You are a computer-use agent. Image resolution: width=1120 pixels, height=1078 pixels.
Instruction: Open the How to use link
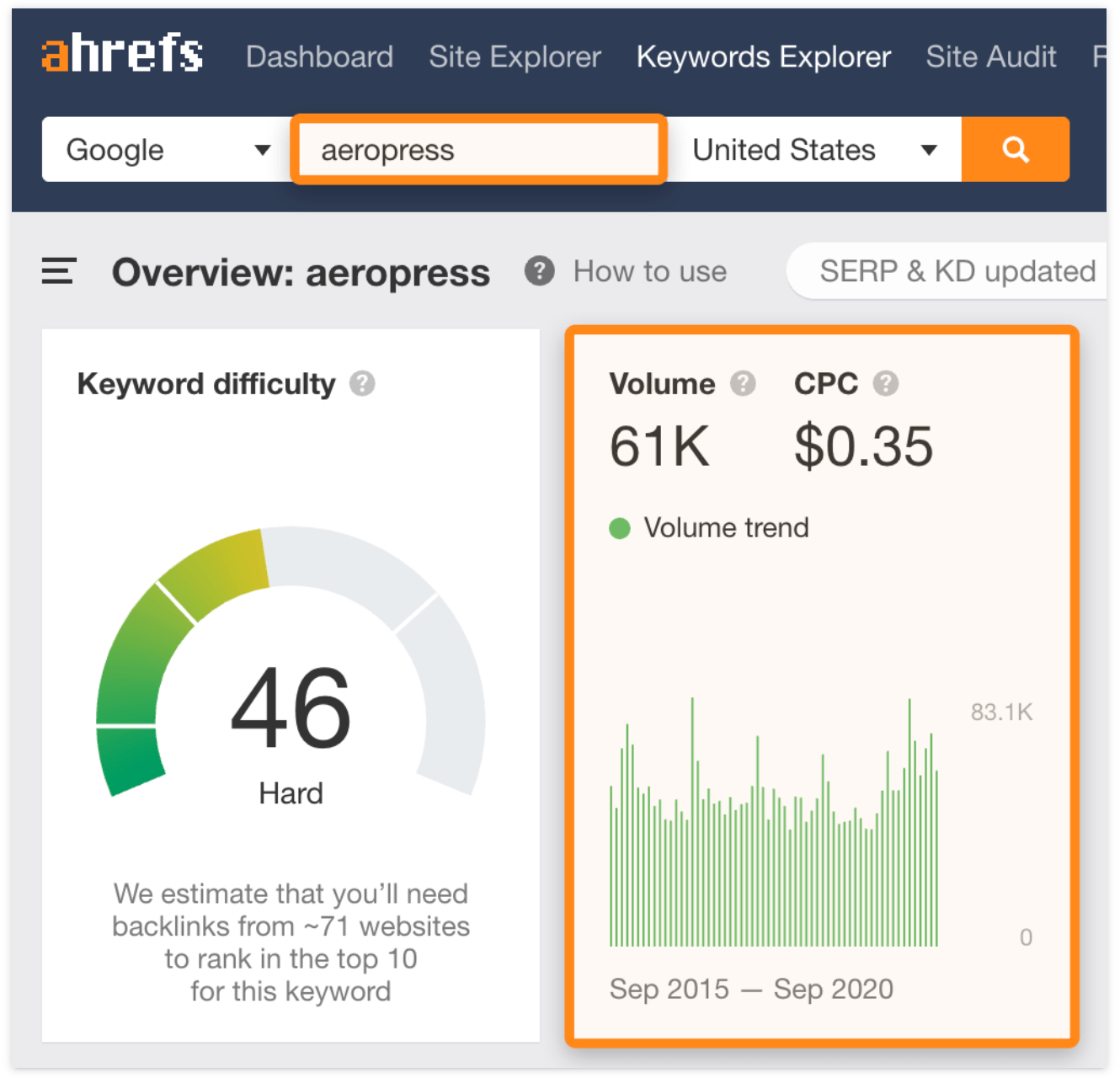[649, 271]
